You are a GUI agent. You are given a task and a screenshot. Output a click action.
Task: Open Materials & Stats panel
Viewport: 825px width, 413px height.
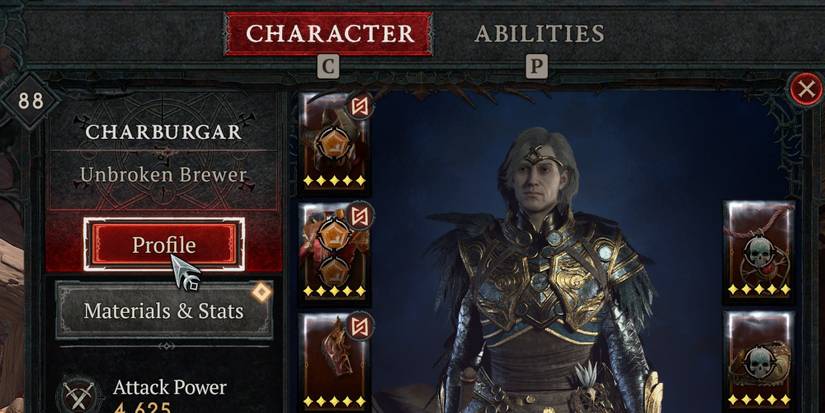click(164, 310)
